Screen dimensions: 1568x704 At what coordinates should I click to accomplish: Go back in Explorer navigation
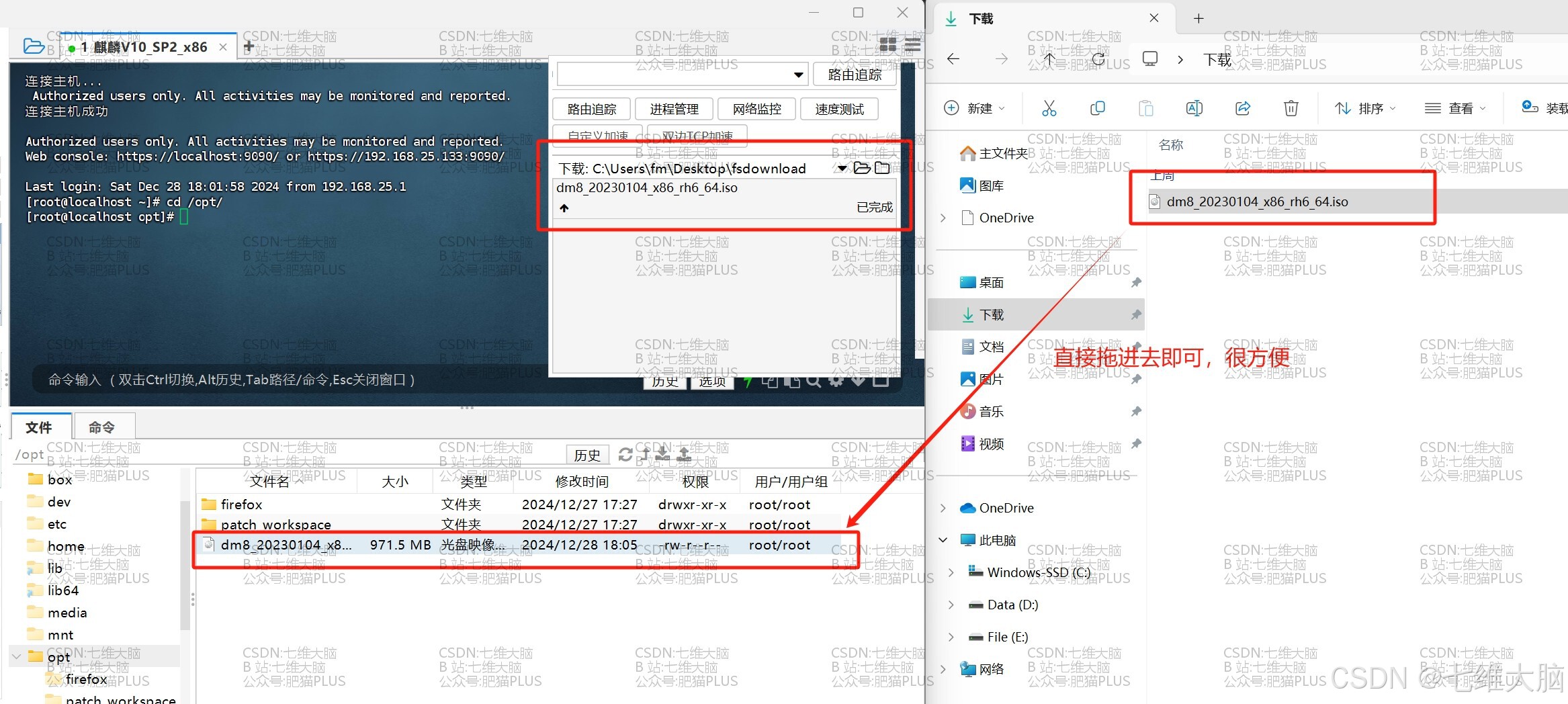click(953, 59)
